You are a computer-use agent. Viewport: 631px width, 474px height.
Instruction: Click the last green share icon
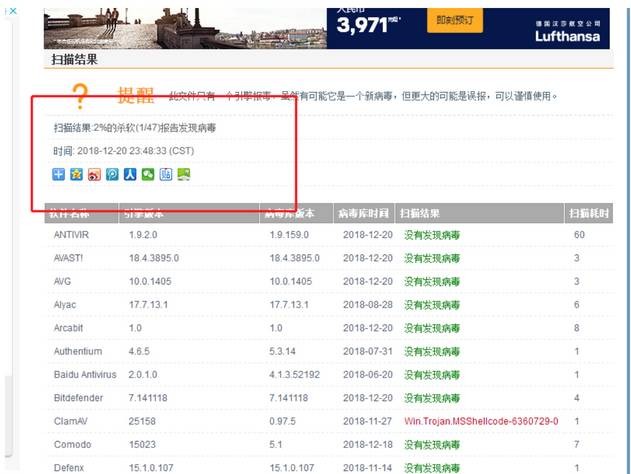184,174
